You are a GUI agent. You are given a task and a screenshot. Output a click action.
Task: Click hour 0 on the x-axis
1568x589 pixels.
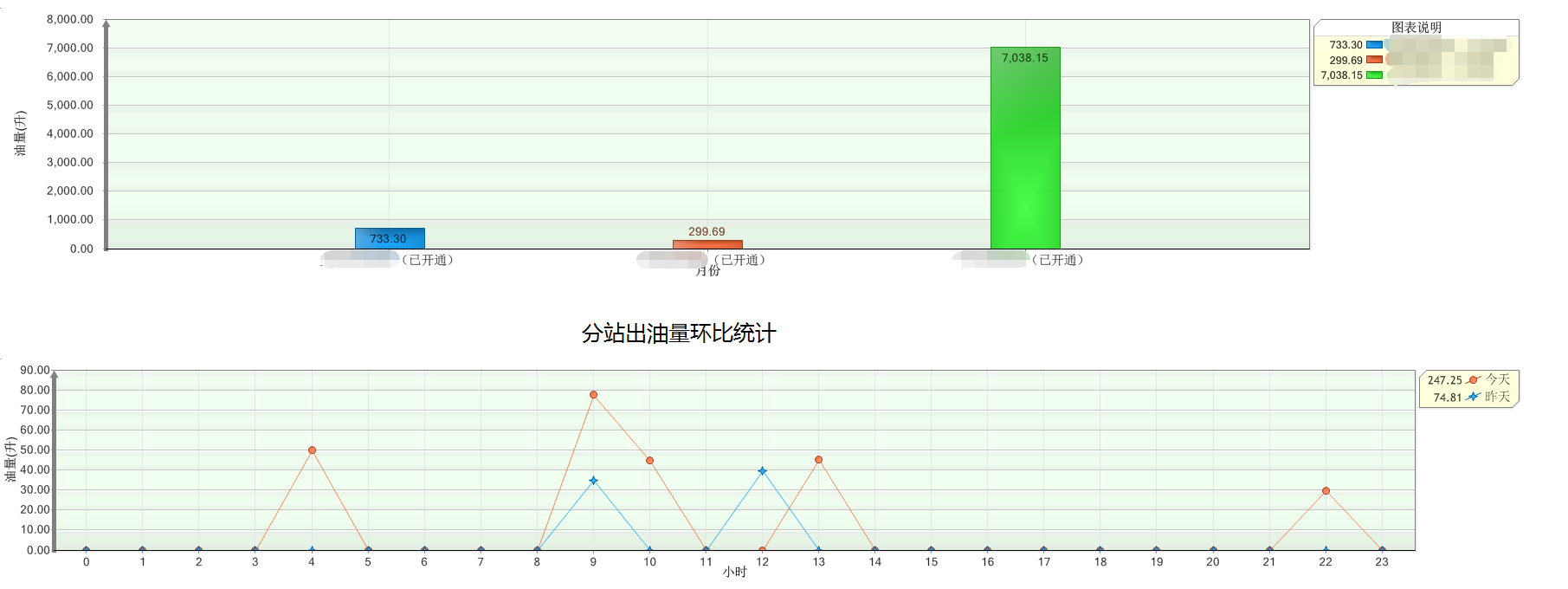[86, 562]
